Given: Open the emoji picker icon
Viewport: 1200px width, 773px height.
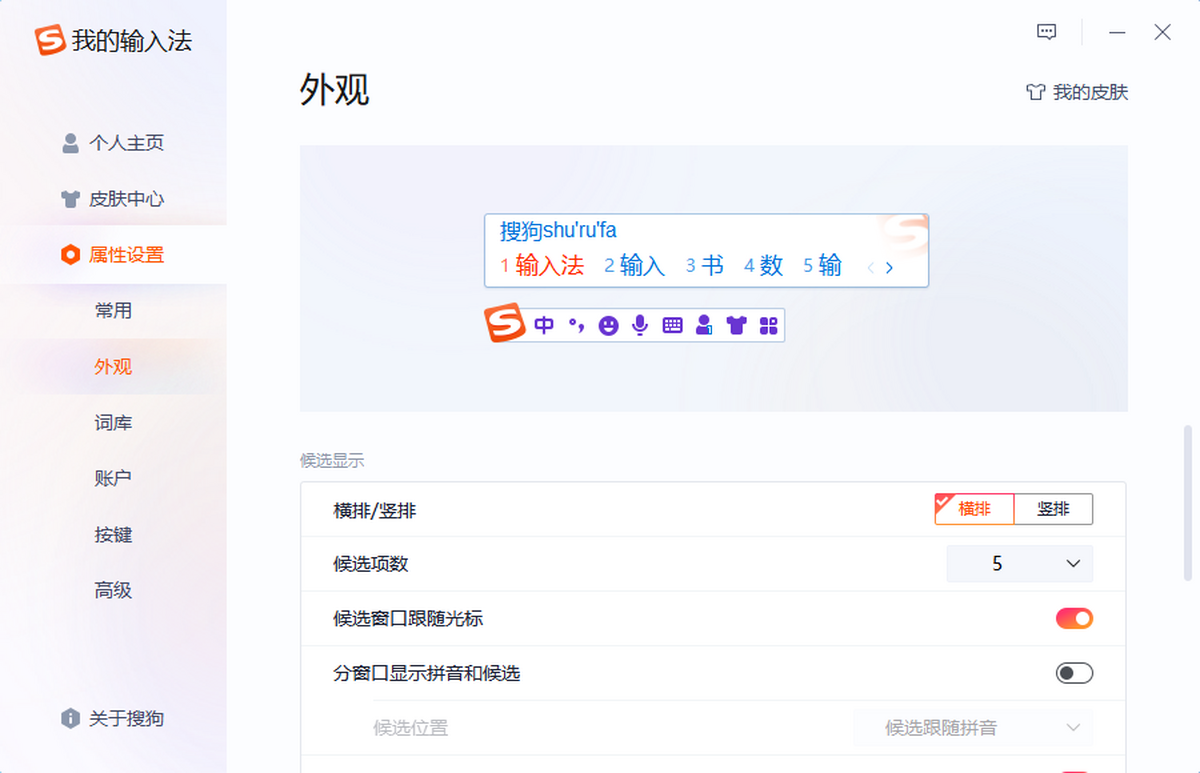Looking at the screenshot, I should 608,324.
